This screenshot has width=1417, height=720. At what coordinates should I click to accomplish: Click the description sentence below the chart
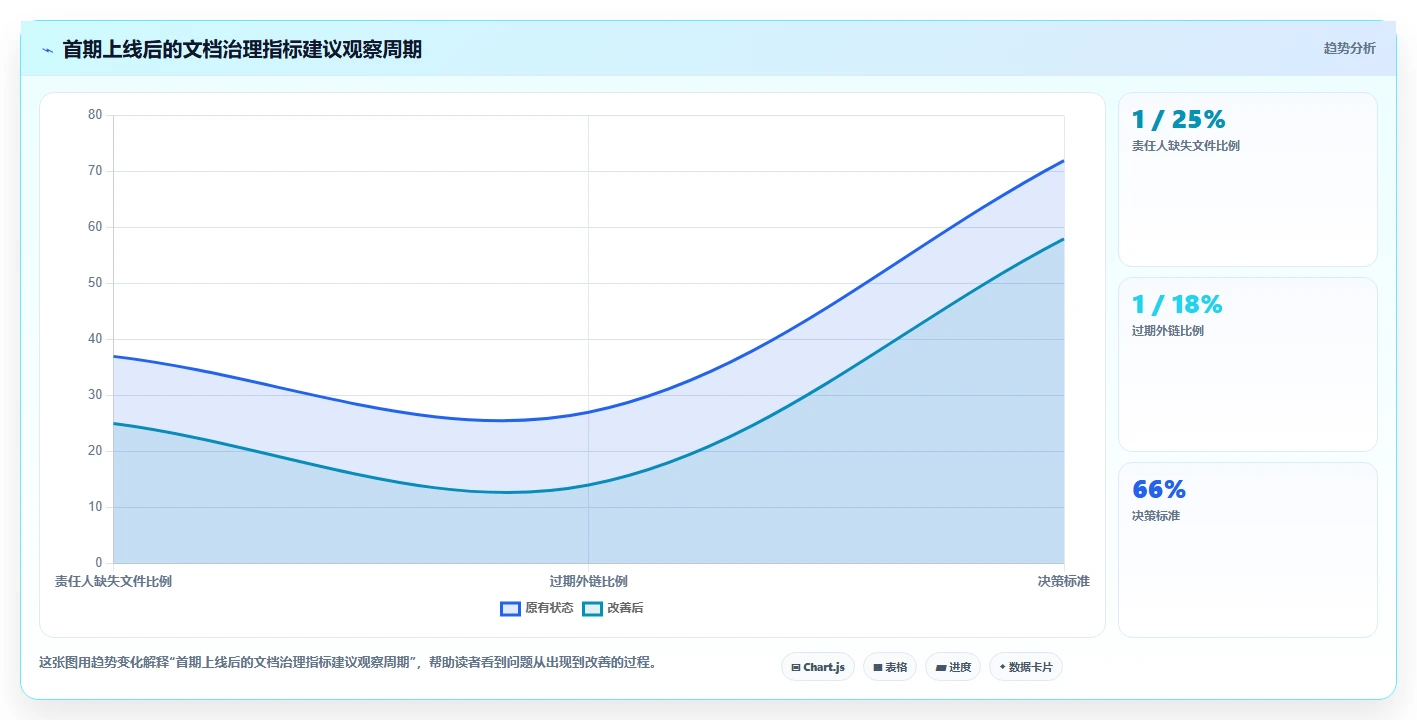pos(348,662)
